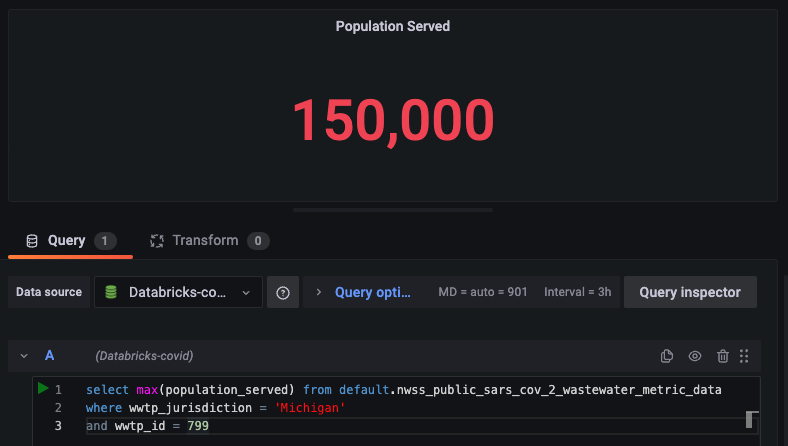Click the panel resize handle bar
The image size is (788, 446).
click(x=393, y=210)
